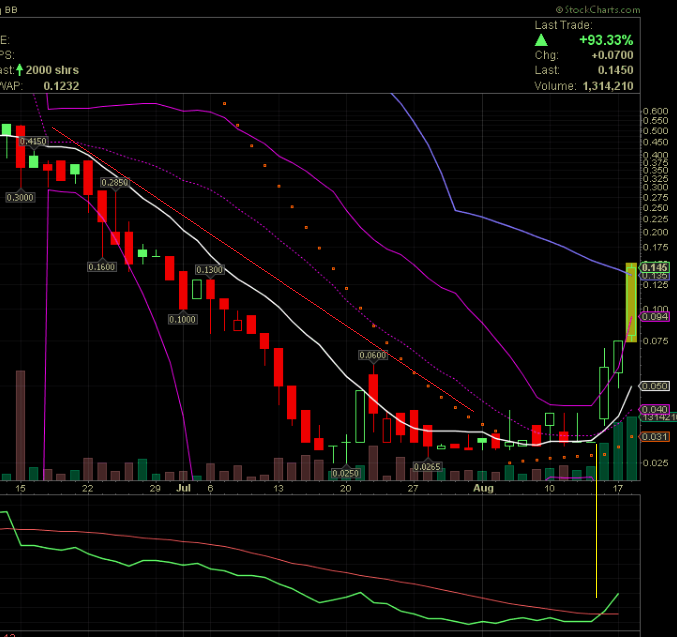Click the 0.075 price scale label
The width and height of the screenshot is (677, 637).
pyautogui.click(x=655, y=341)
